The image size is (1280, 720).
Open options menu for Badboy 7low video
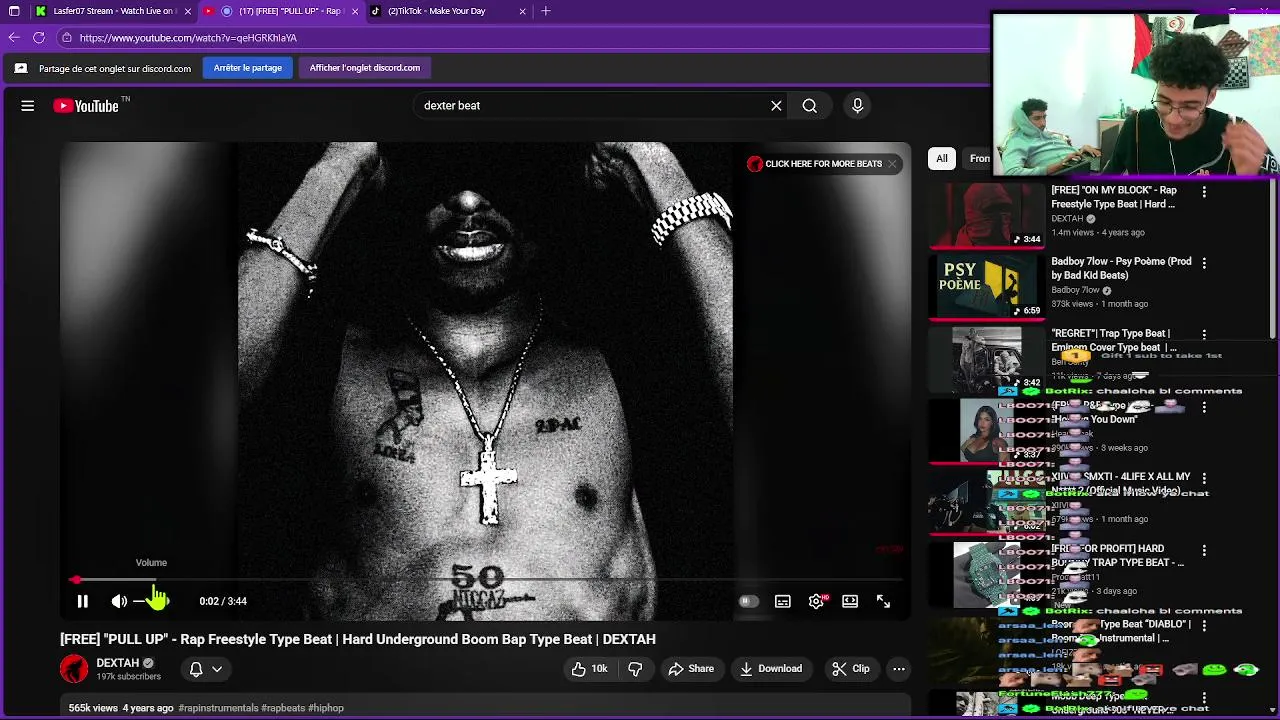(x=1204, y=263)
